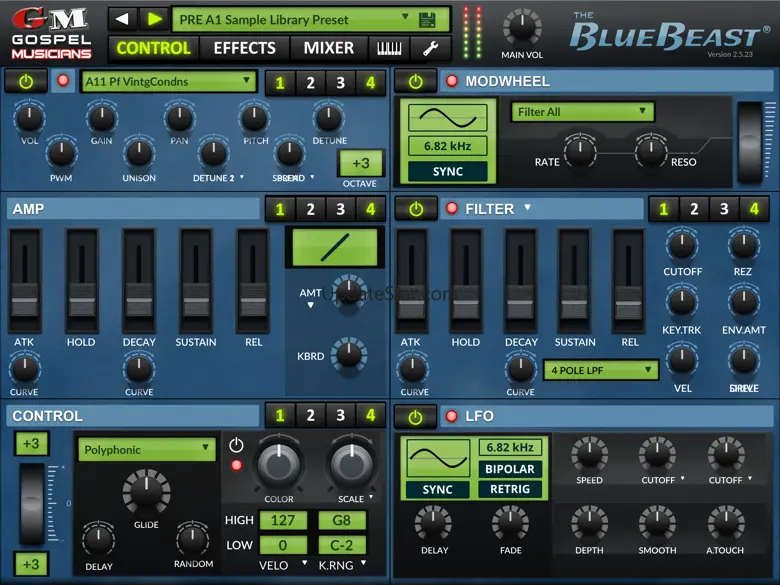Open the 4 POLE LPF filter type dropdown
780x585 pixels.
(x=600, y=370)
